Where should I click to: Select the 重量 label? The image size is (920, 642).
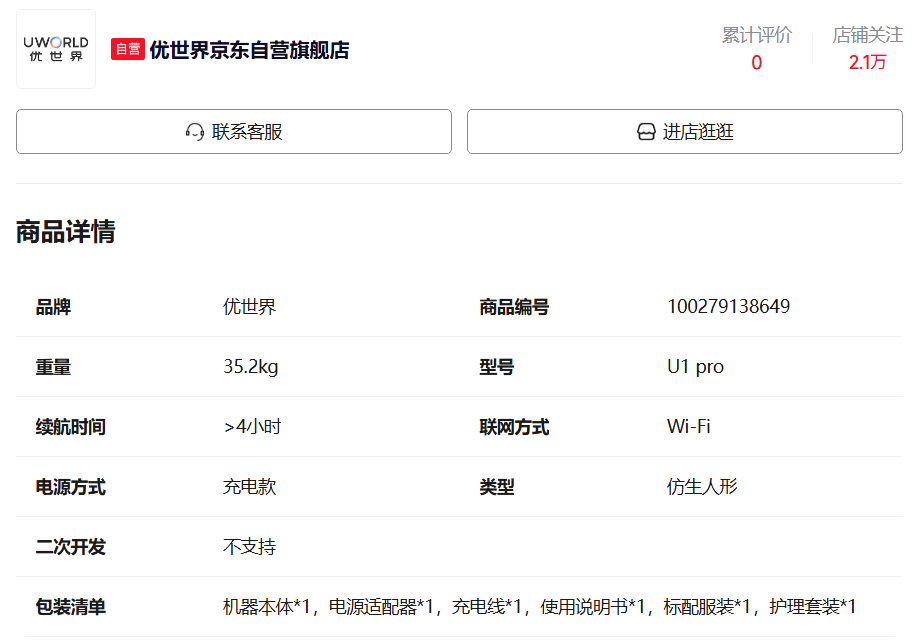[x=53, y=367]
